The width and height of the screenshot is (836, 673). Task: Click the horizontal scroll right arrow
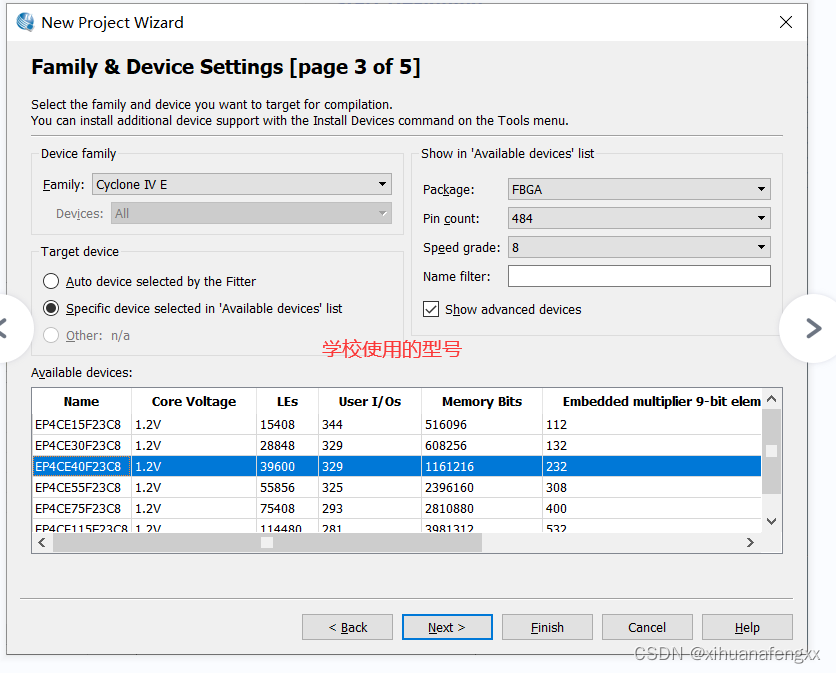click(x=750, y=542)
